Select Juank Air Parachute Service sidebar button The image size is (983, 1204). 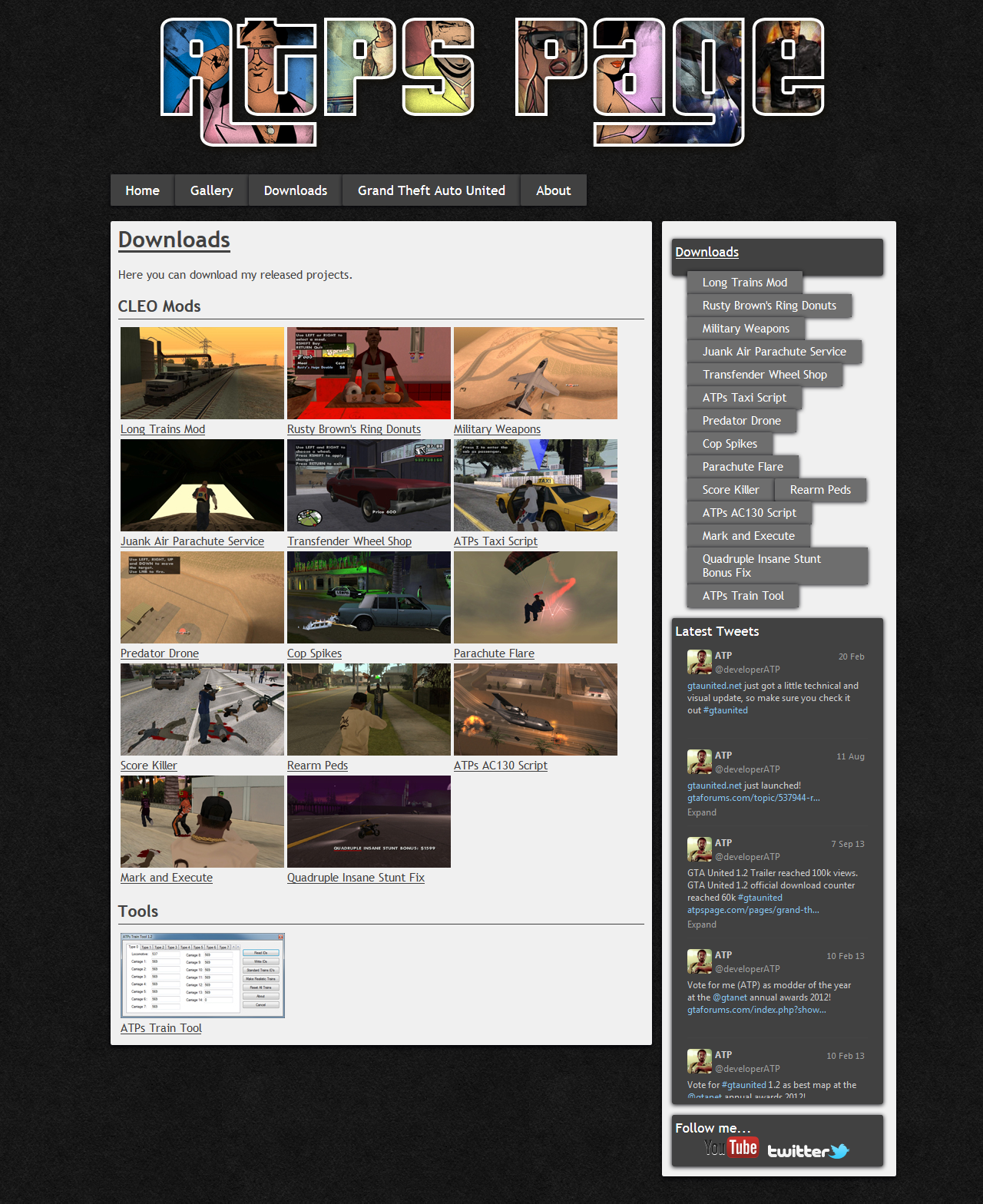click(x=774, y=352)
